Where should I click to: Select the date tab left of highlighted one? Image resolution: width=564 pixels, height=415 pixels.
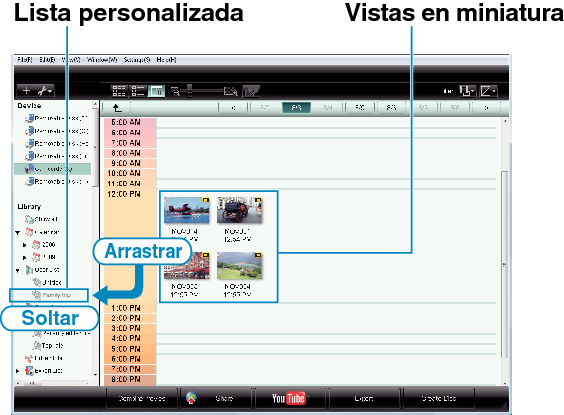pos(265,108)
